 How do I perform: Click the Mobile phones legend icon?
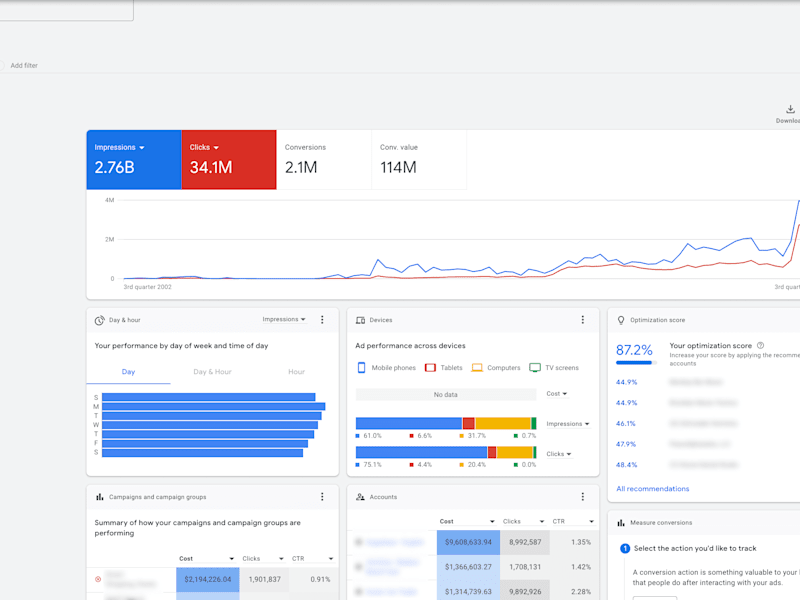point(361,368)
